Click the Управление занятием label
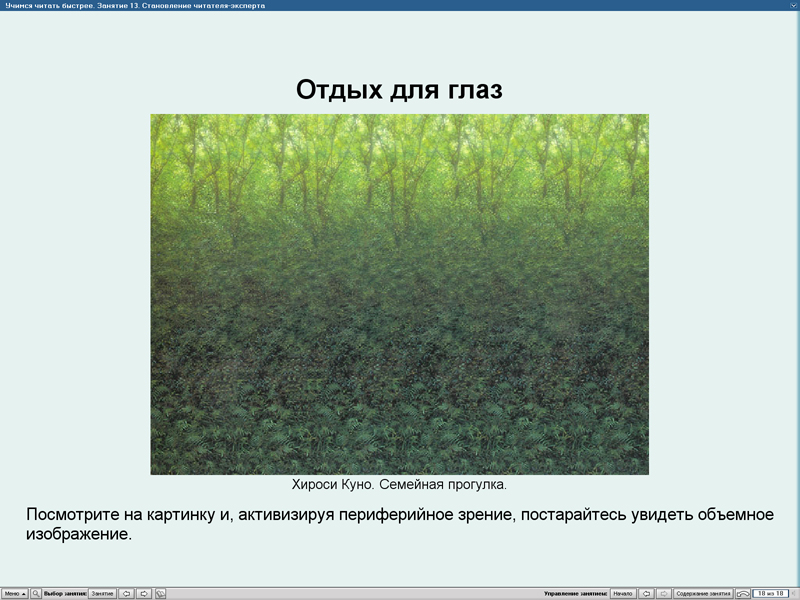 click(x=576, y=594)
